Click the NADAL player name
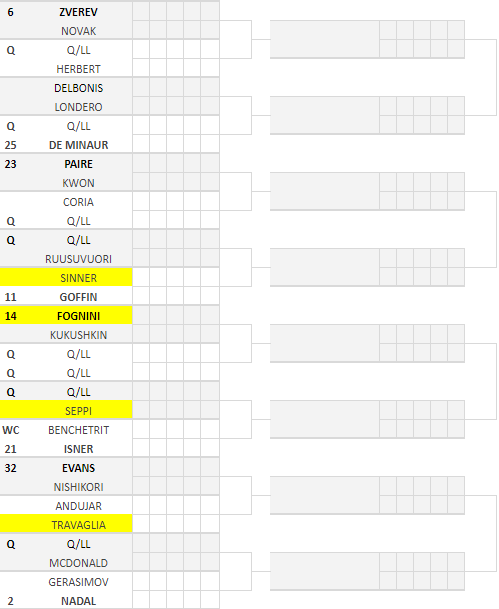499x609 pixels. 78,601
